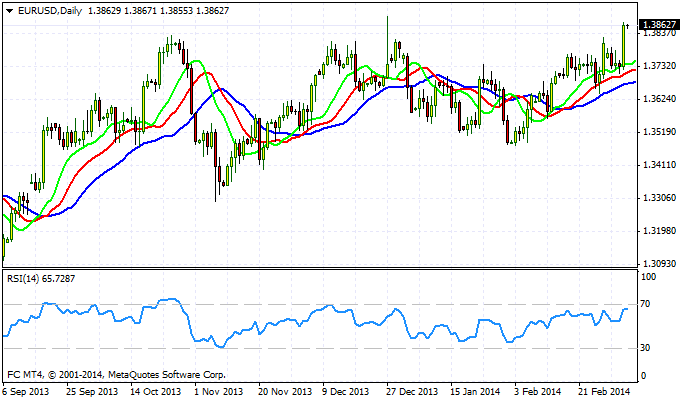Click the RSI scale value 30
The image size is (680, 400).
(x=646, y=348)
